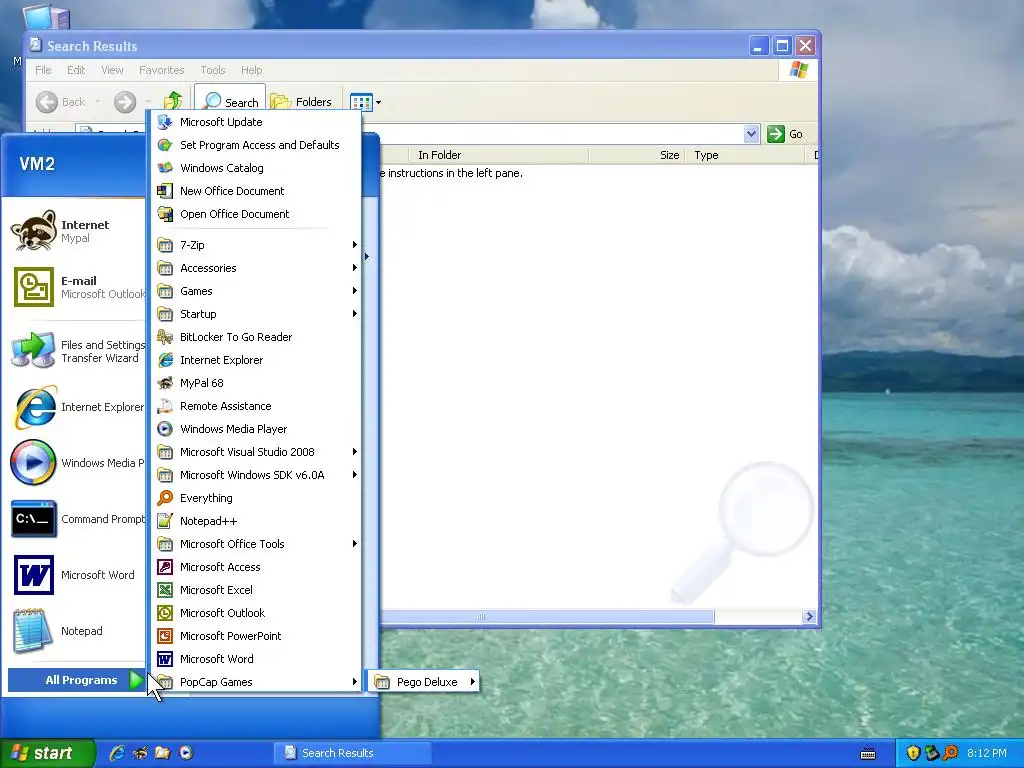Open Windows Catalog entry
The width and height of the screenshot is (1024, 768).
256,168
